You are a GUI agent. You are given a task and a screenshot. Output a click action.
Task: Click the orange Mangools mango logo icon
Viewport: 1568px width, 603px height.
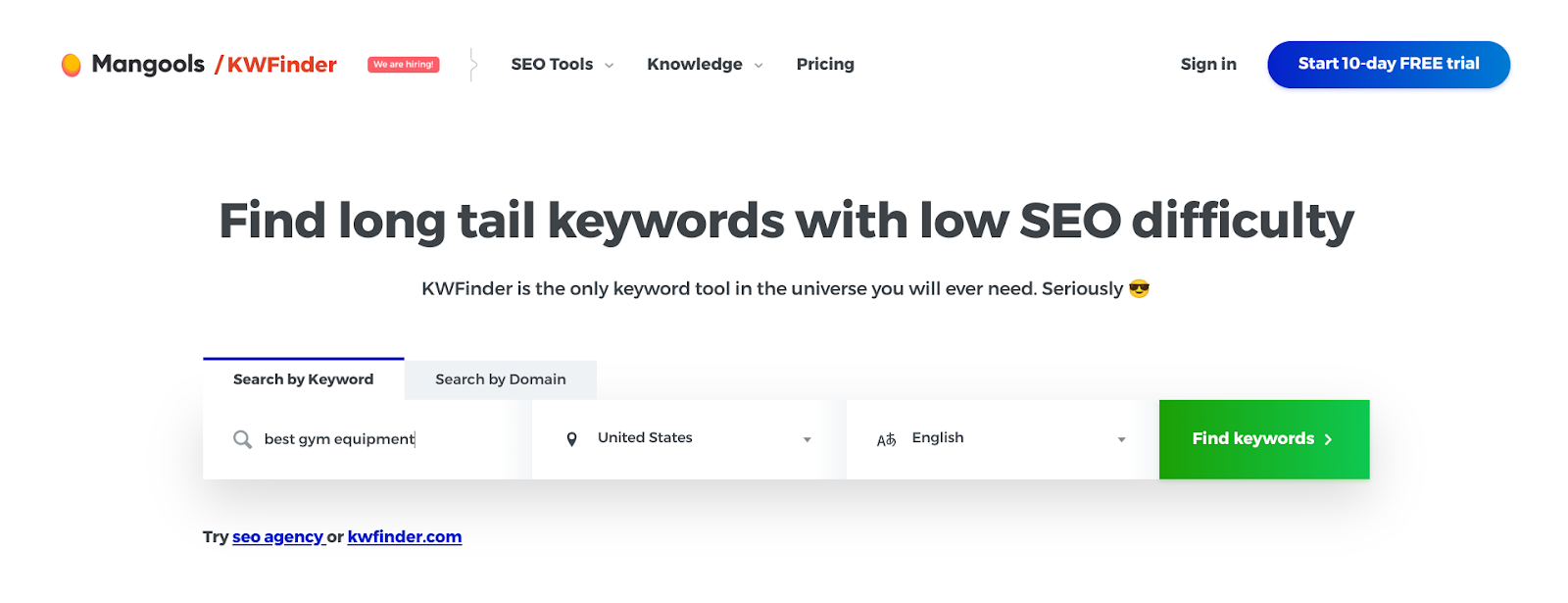tap(71, 65)
